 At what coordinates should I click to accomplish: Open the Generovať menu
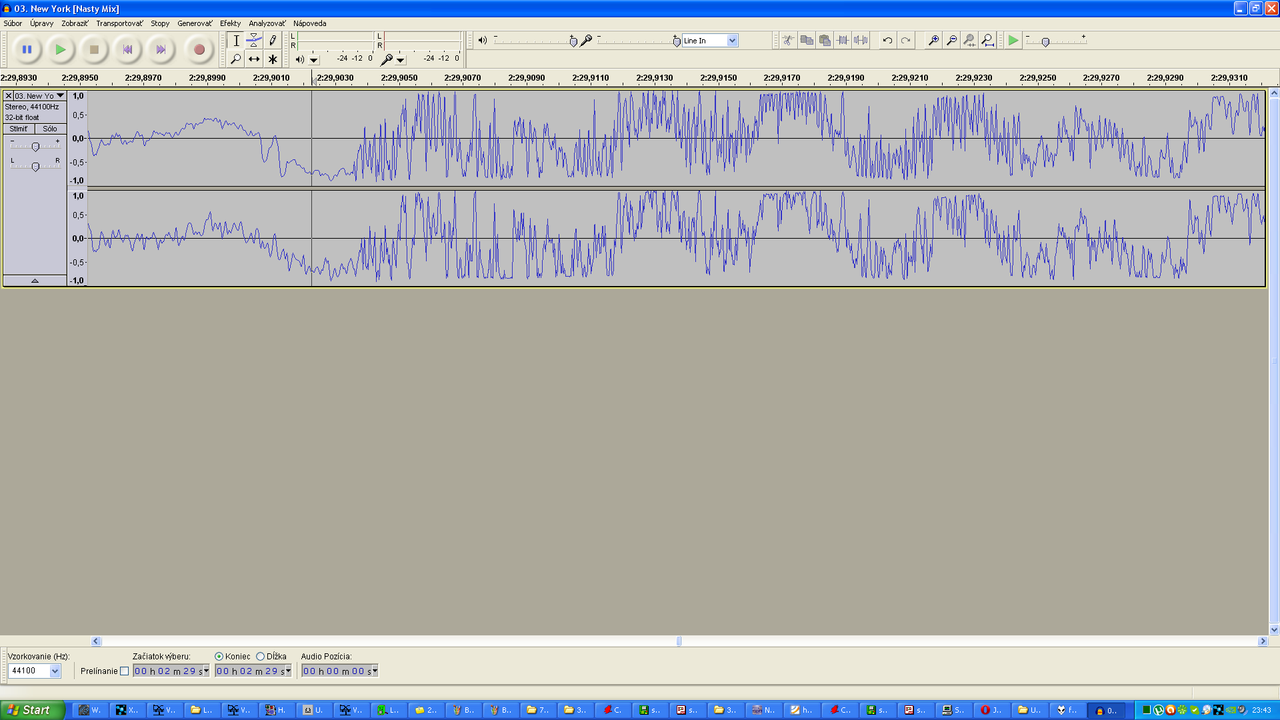pyautogui.click(x=195, y=23)
